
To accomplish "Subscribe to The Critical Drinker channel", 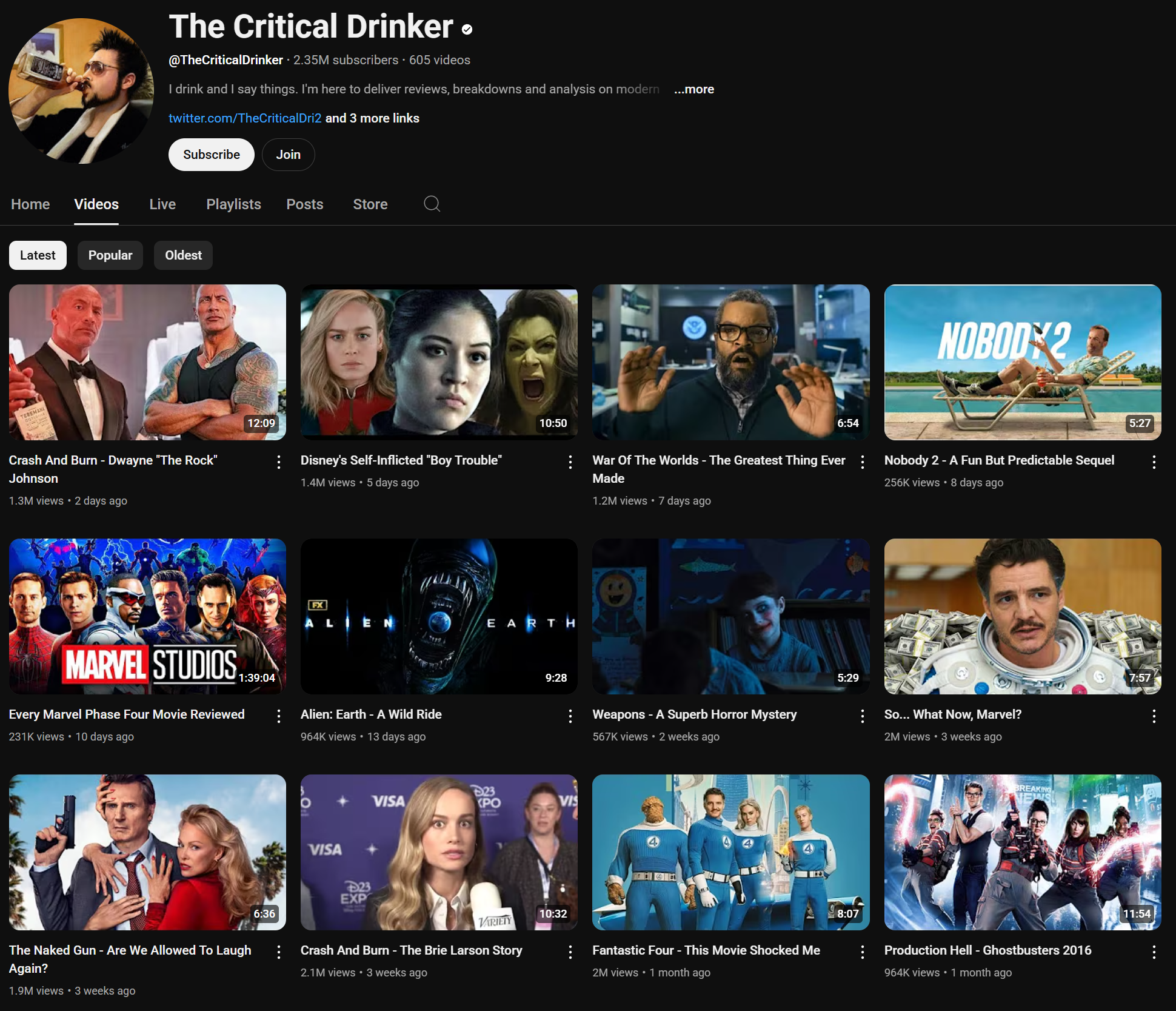I will pyautogui.click(x=212, y=155).
